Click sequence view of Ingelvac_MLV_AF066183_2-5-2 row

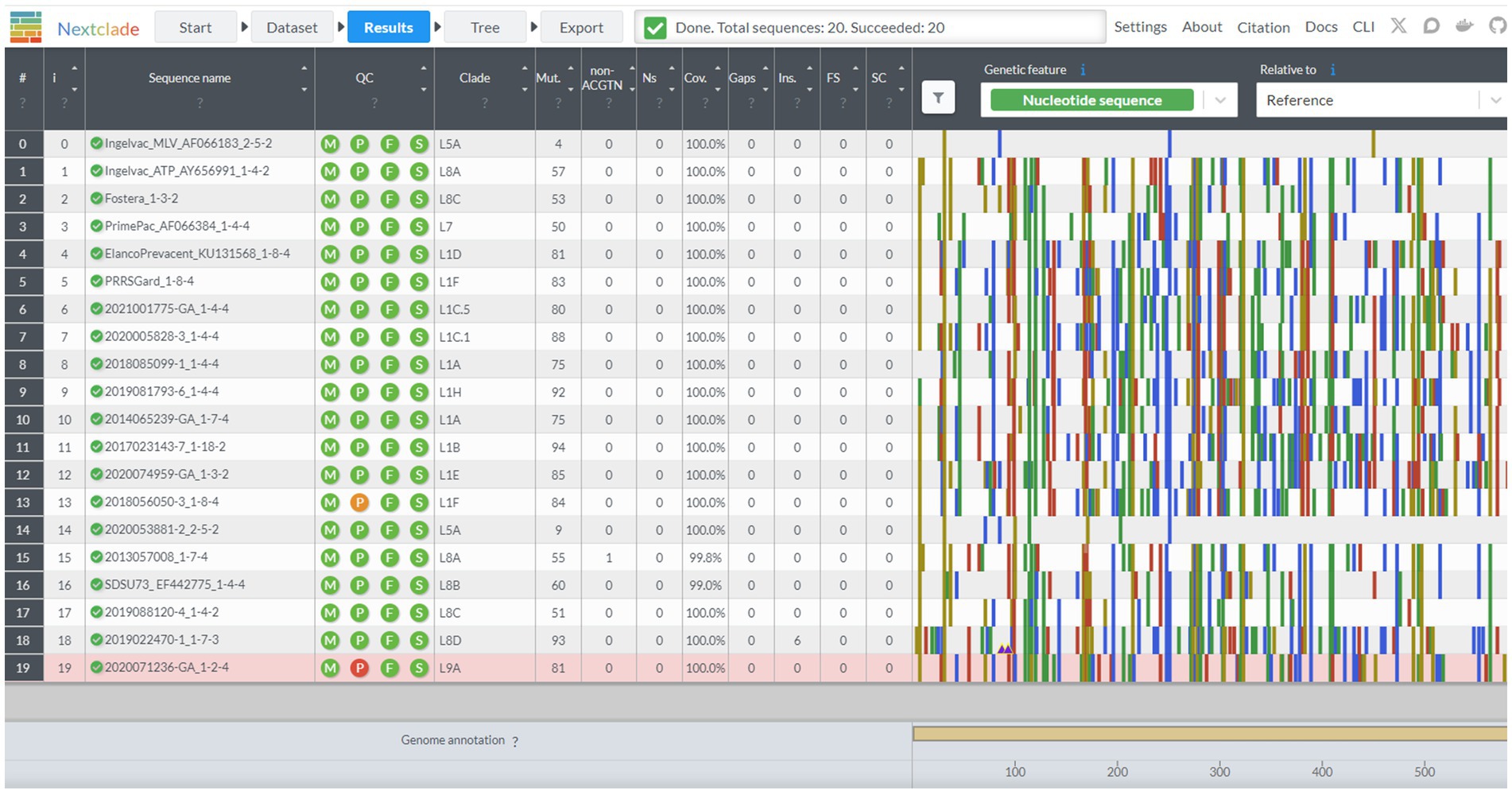pyautogui.click(x=1210, y=144)
